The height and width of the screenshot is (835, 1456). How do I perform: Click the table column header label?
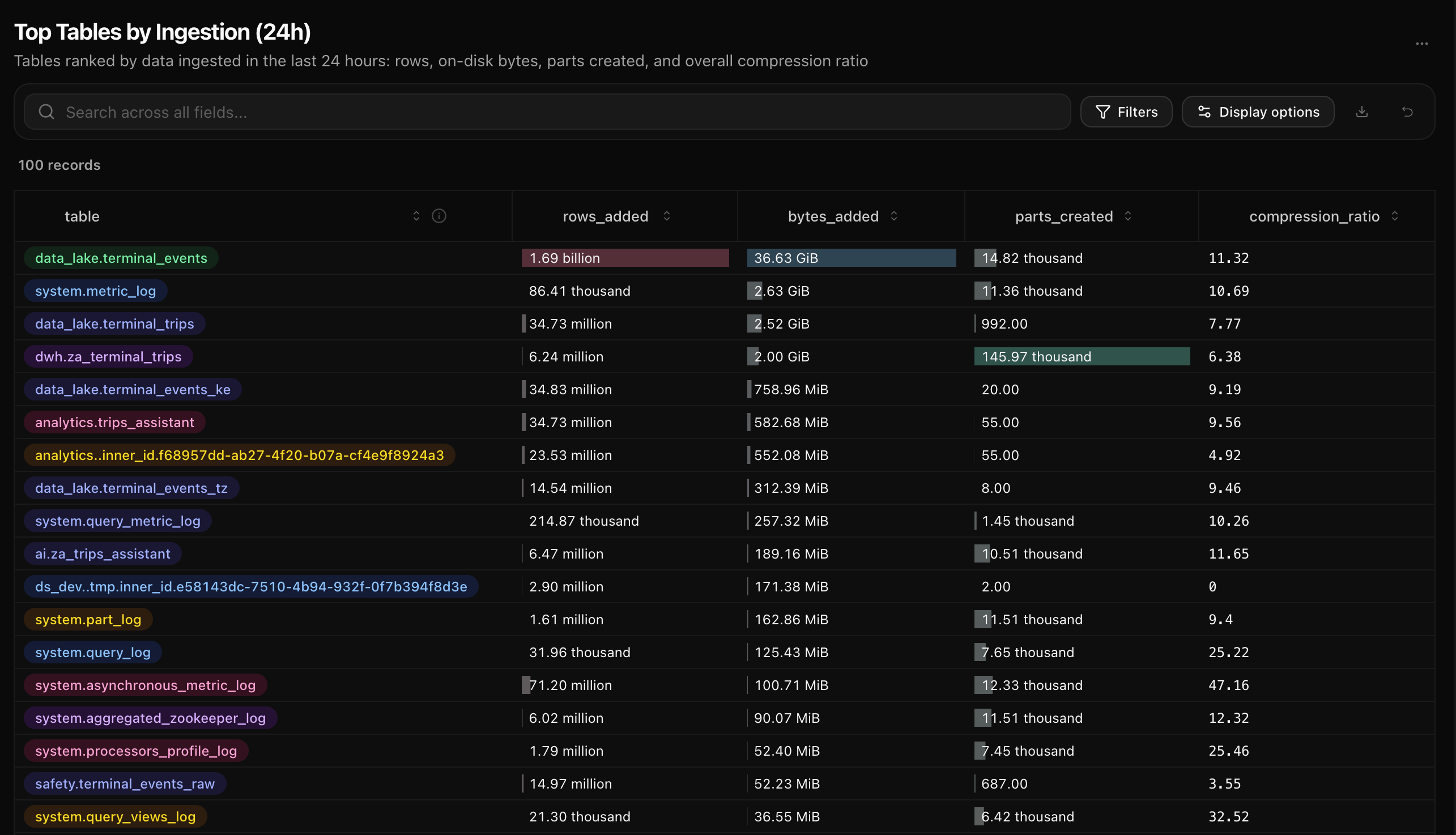(82, 216)
